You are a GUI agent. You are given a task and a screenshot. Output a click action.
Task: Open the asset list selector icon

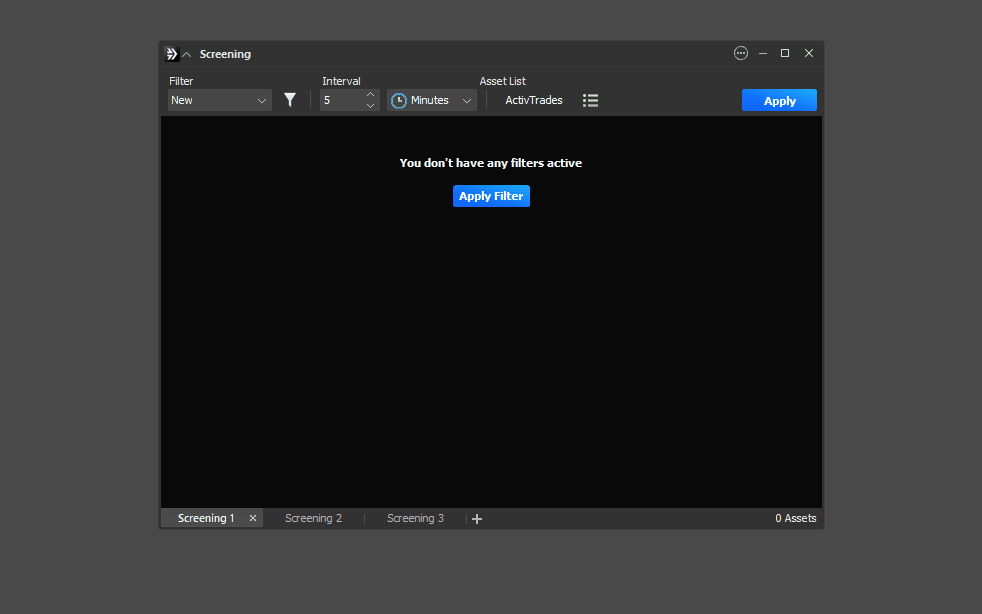point(590,100)
